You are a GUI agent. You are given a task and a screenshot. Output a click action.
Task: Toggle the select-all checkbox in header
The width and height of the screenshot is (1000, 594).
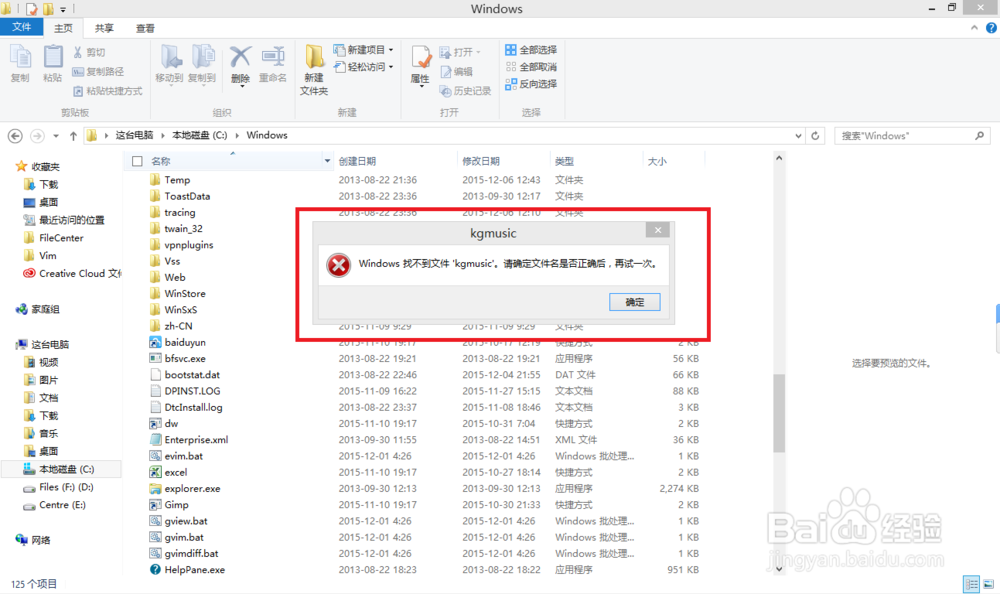(x=137, y=161)
